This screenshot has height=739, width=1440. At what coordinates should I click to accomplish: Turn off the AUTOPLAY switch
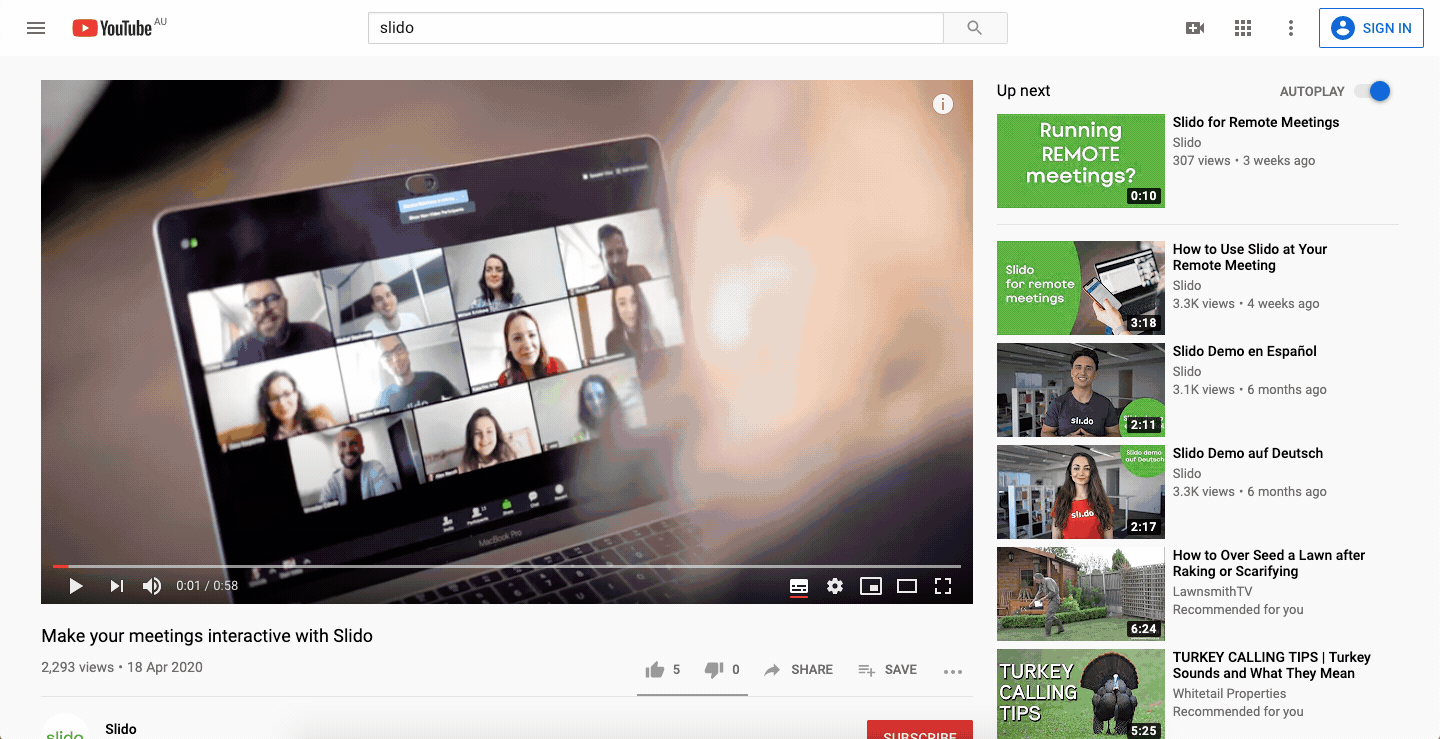click(1373, 91)
